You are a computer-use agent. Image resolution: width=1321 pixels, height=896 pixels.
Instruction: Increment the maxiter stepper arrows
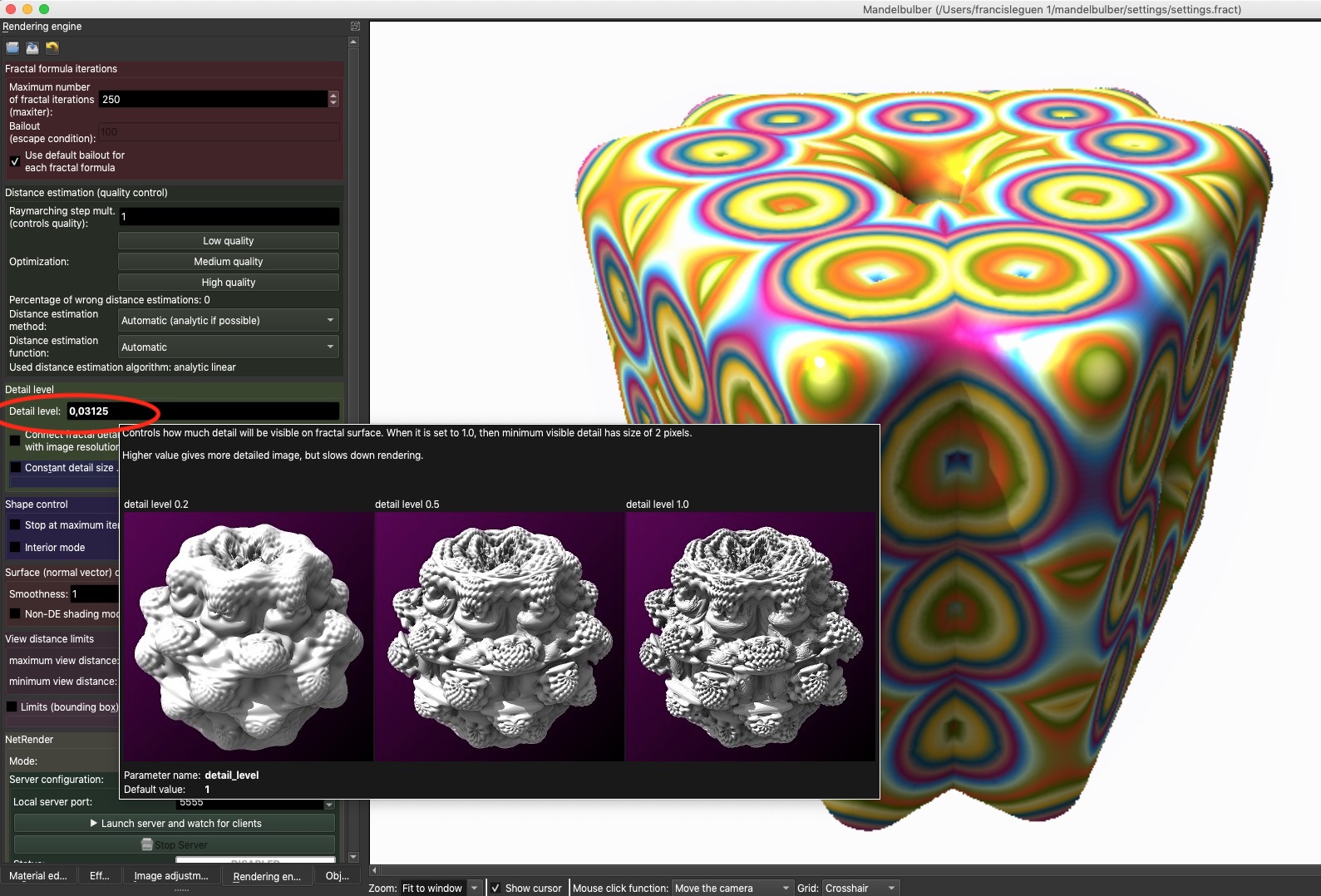333,95
